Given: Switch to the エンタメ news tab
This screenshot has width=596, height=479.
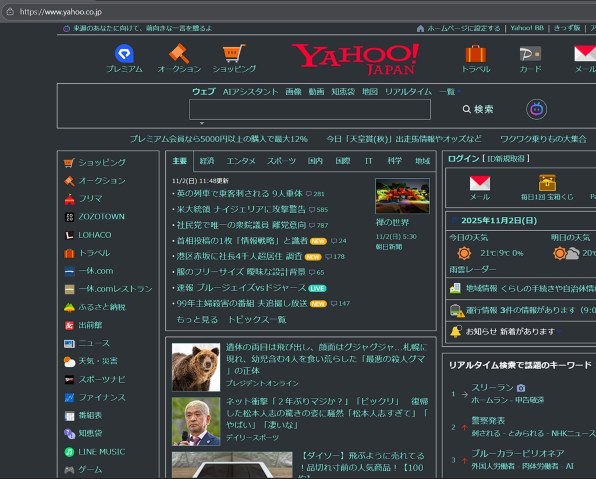Looking at the screenshot, I should tap(241, 161).
